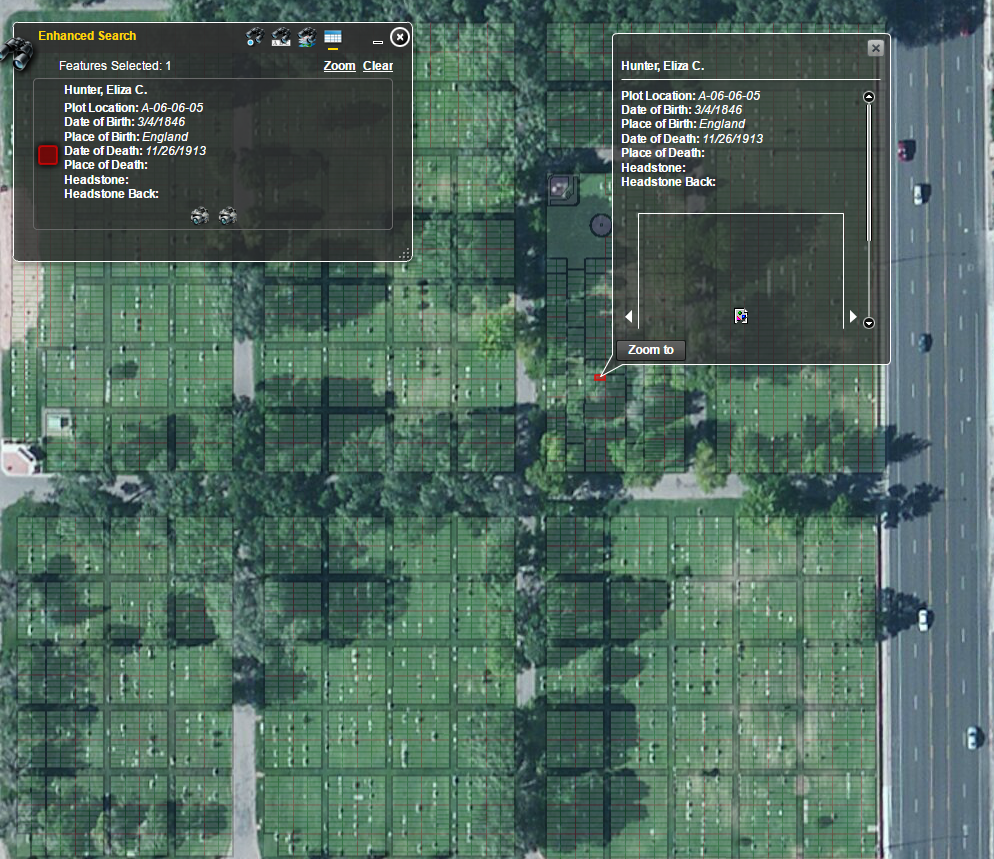Select the text search binoculars icon
This screenshot has width=994, height=859.
(x=281, y=37)
